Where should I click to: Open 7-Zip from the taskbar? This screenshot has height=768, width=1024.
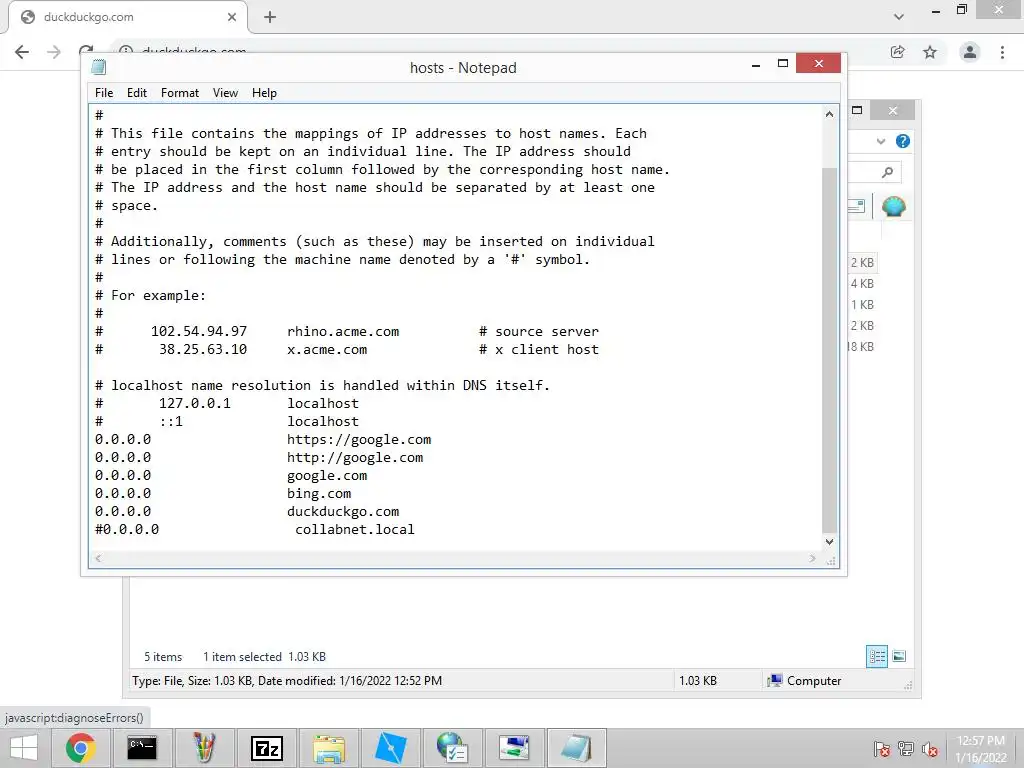(266, 748)
